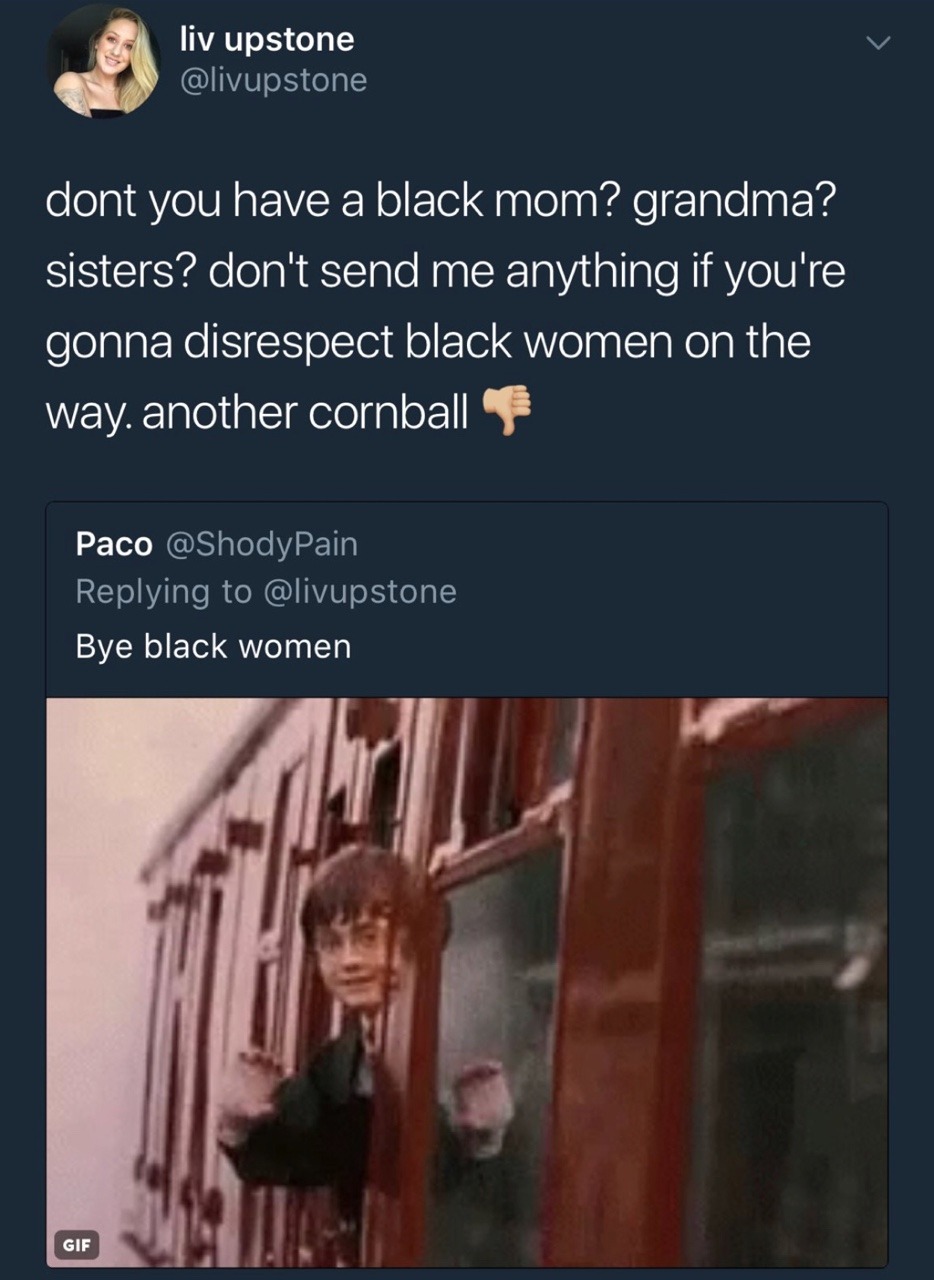This screenshot has width=934, height=1280.
Task: Select the main tweet text body
Action: [445, 308]
